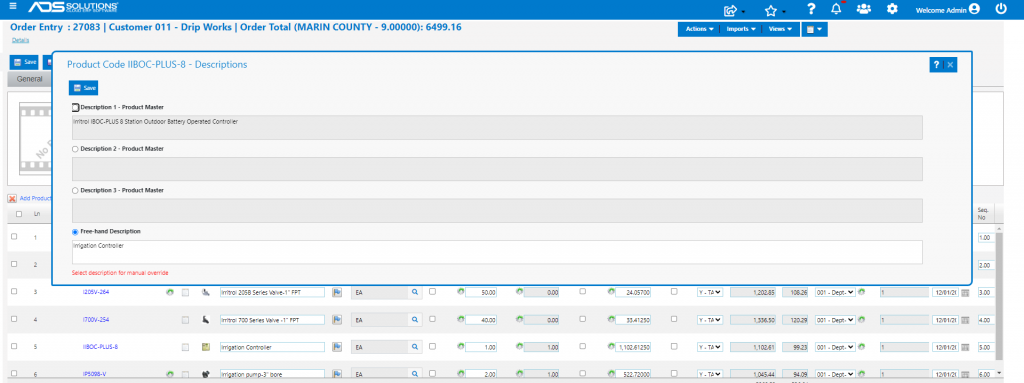Open the notifications bell icon
This screenshot has height=383, width=1024.
click(836, 9)
